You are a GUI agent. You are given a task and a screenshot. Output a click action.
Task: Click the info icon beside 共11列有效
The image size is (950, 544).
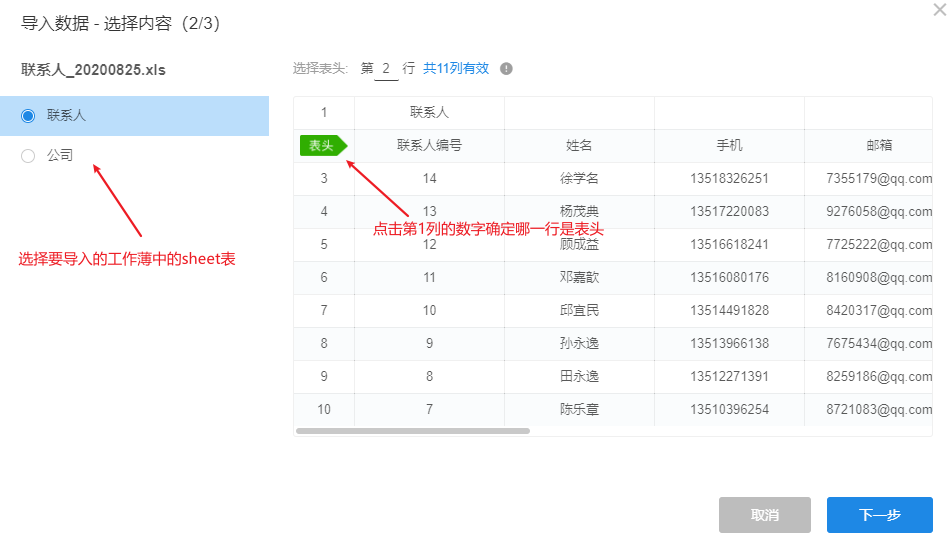(x=507, y=69)
